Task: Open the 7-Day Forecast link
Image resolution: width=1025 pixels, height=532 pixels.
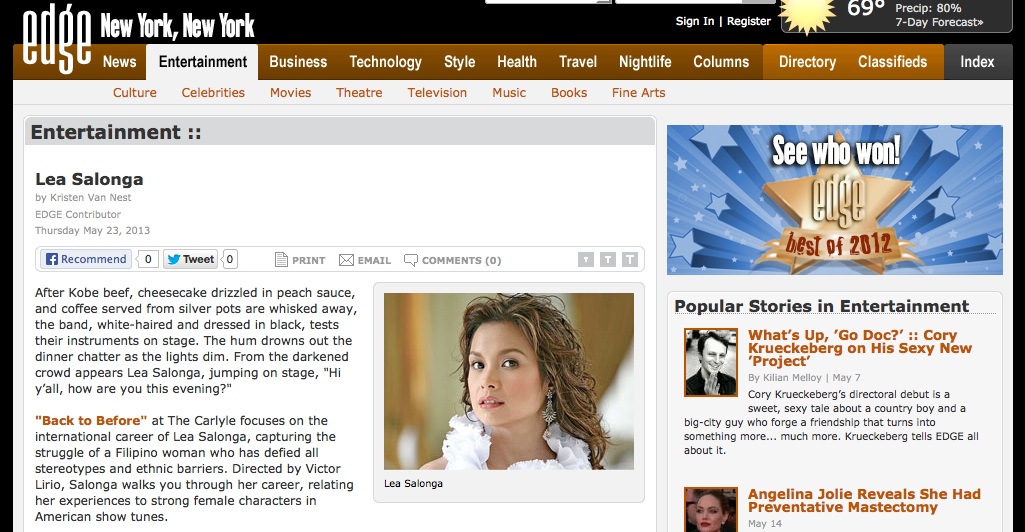Action: [x=939, y=22]
